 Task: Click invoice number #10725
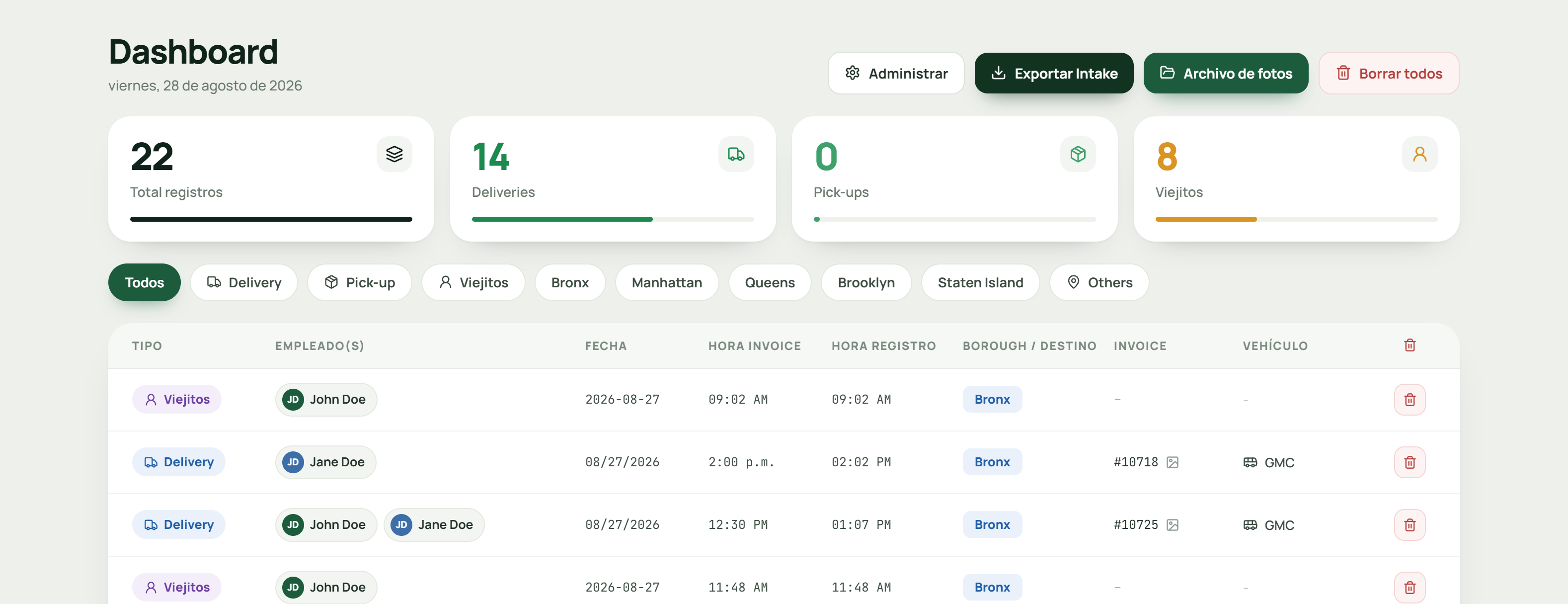click(1136, 525)
